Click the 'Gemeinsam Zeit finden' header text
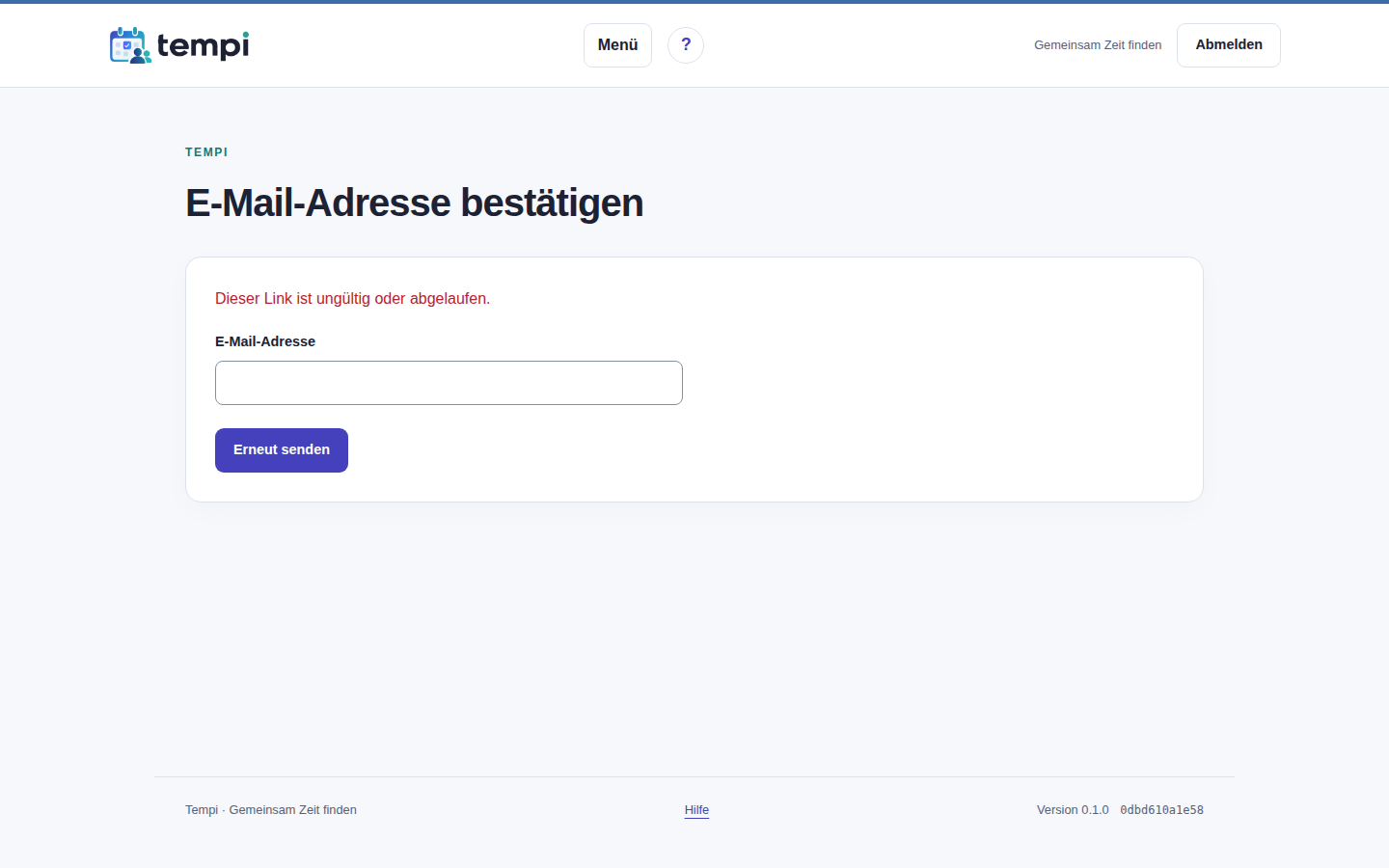Image resolution: width=1389 pixels, height=868 pixels. pyautogui.click(x=1098, y=45)
